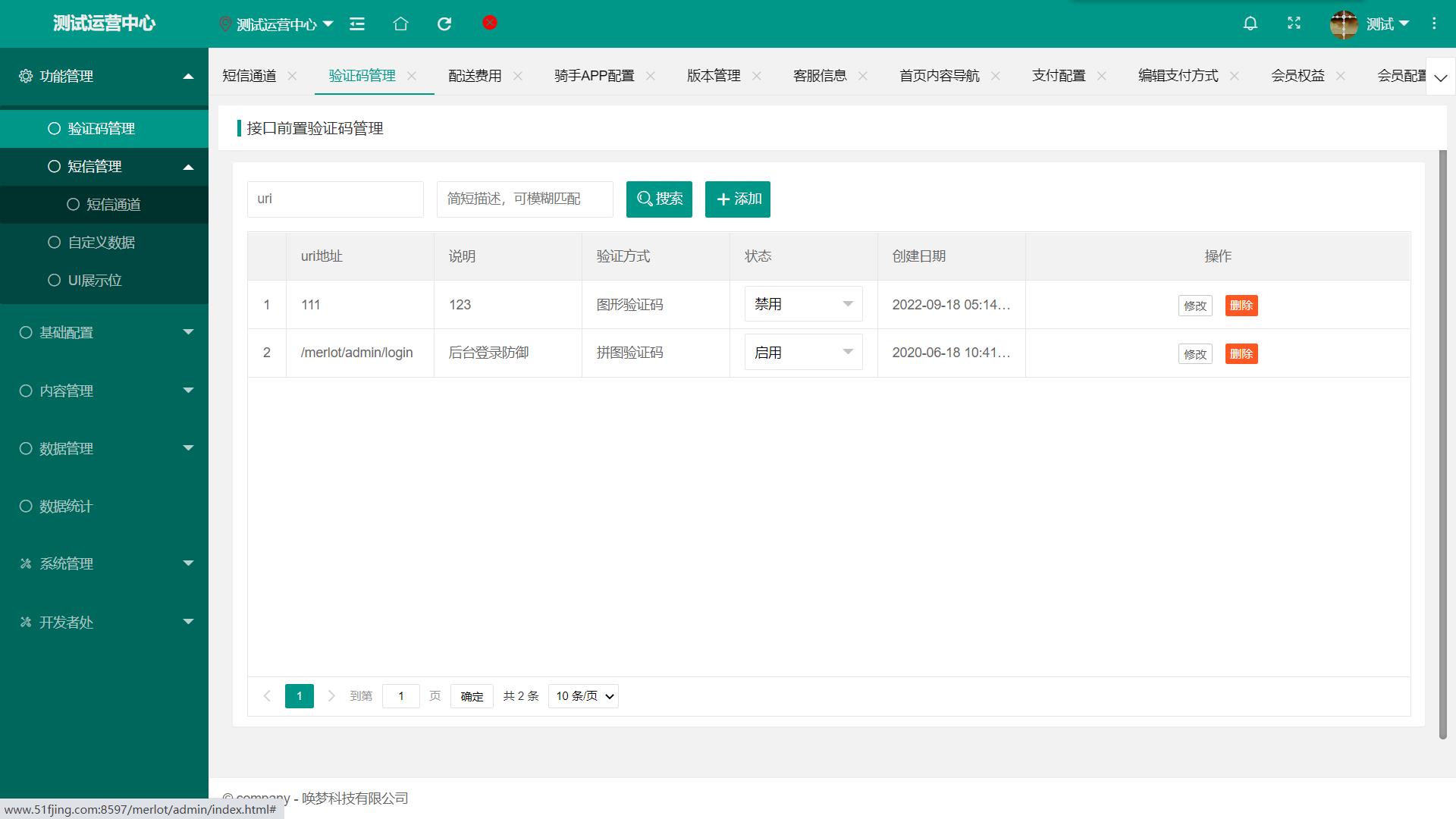Image resolution: width=1456 pixels, height=819 pixels.
Task: Refresh the page using the reload icon
Action: point(444,24)
